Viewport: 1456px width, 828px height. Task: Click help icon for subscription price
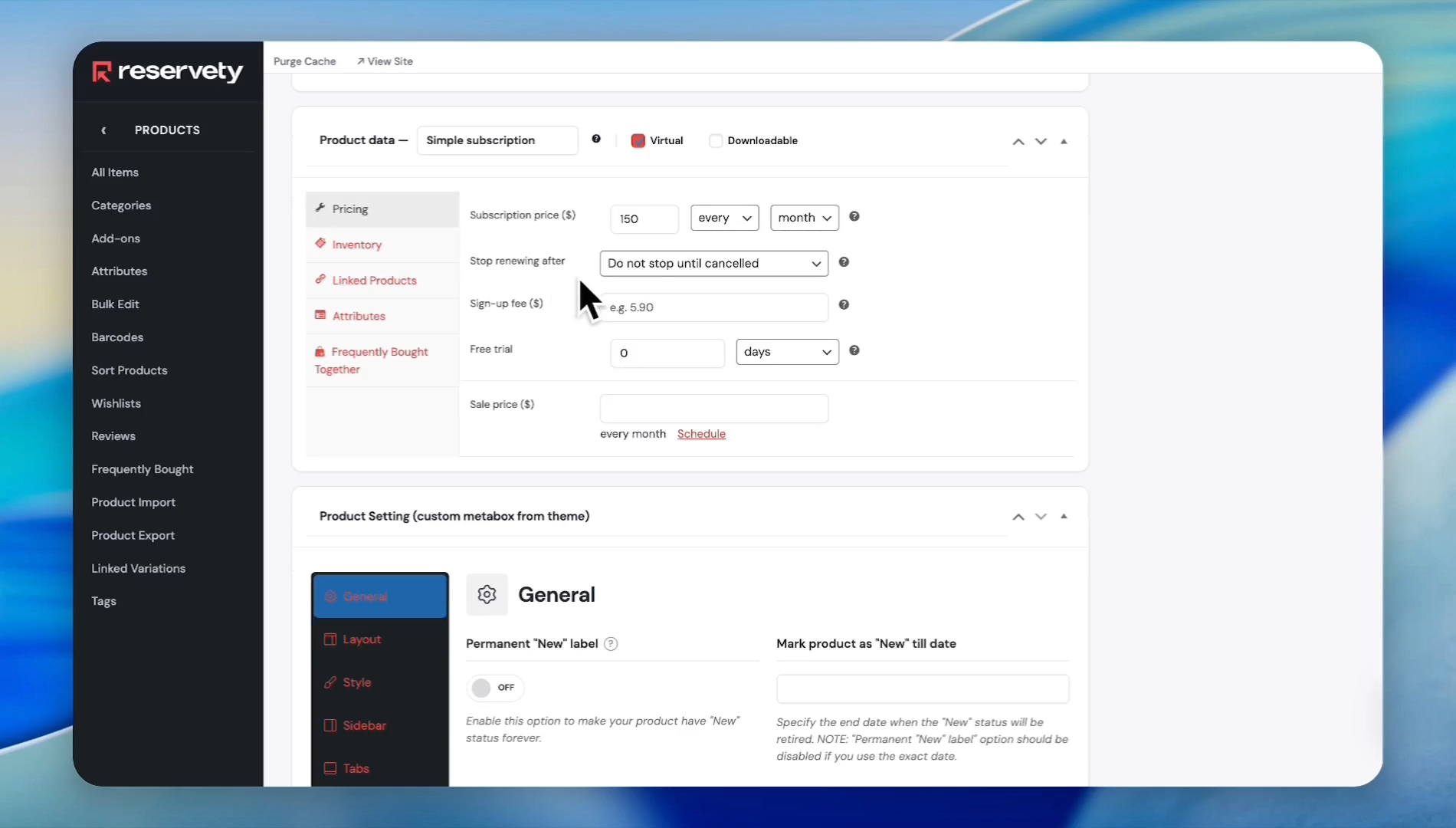[x=854, y=217]
